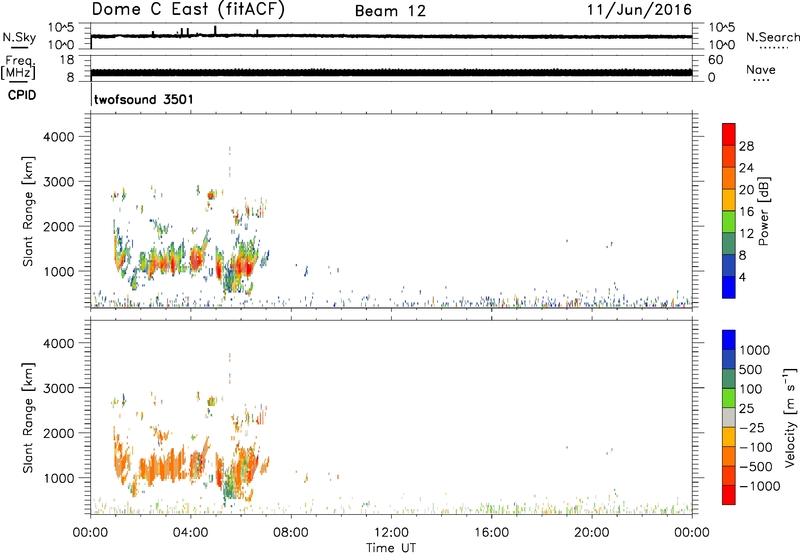Click the 'Nave' legend label

[761, 69]
